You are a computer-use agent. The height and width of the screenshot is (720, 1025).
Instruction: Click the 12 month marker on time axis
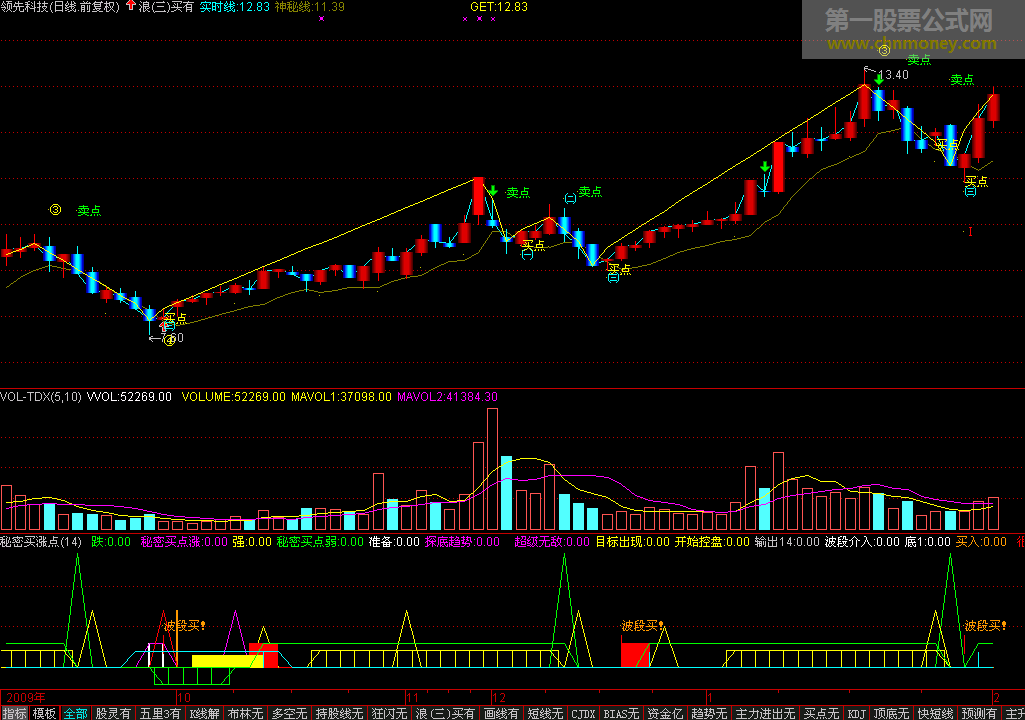499,698
